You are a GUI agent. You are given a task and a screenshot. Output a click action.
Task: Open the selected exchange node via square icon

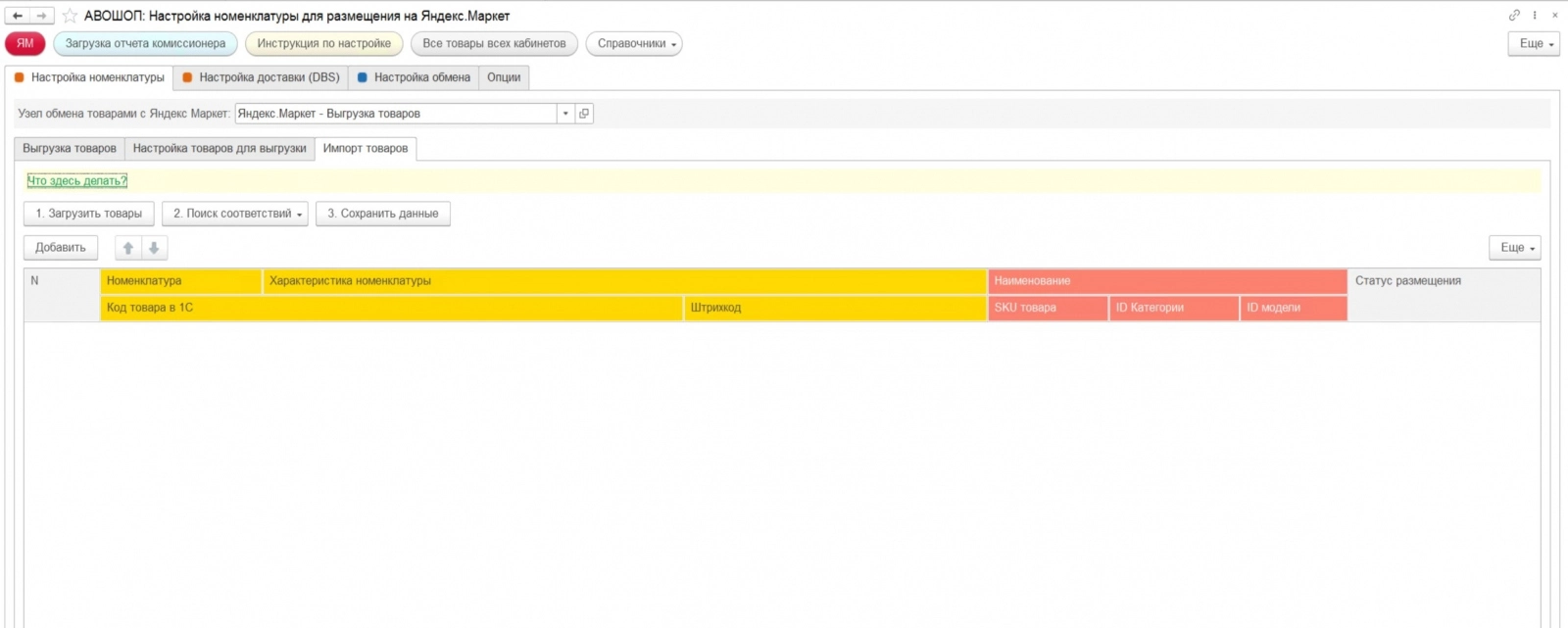pos(584,114)
